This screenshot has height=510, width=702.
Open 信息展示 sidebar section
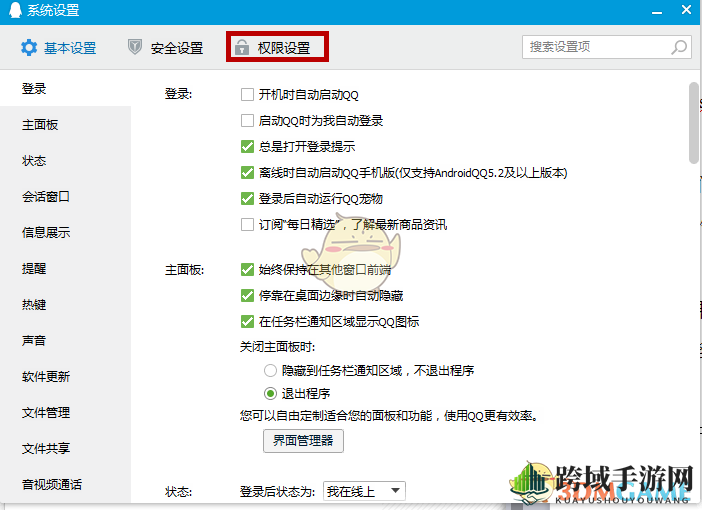tap(65, 232)
